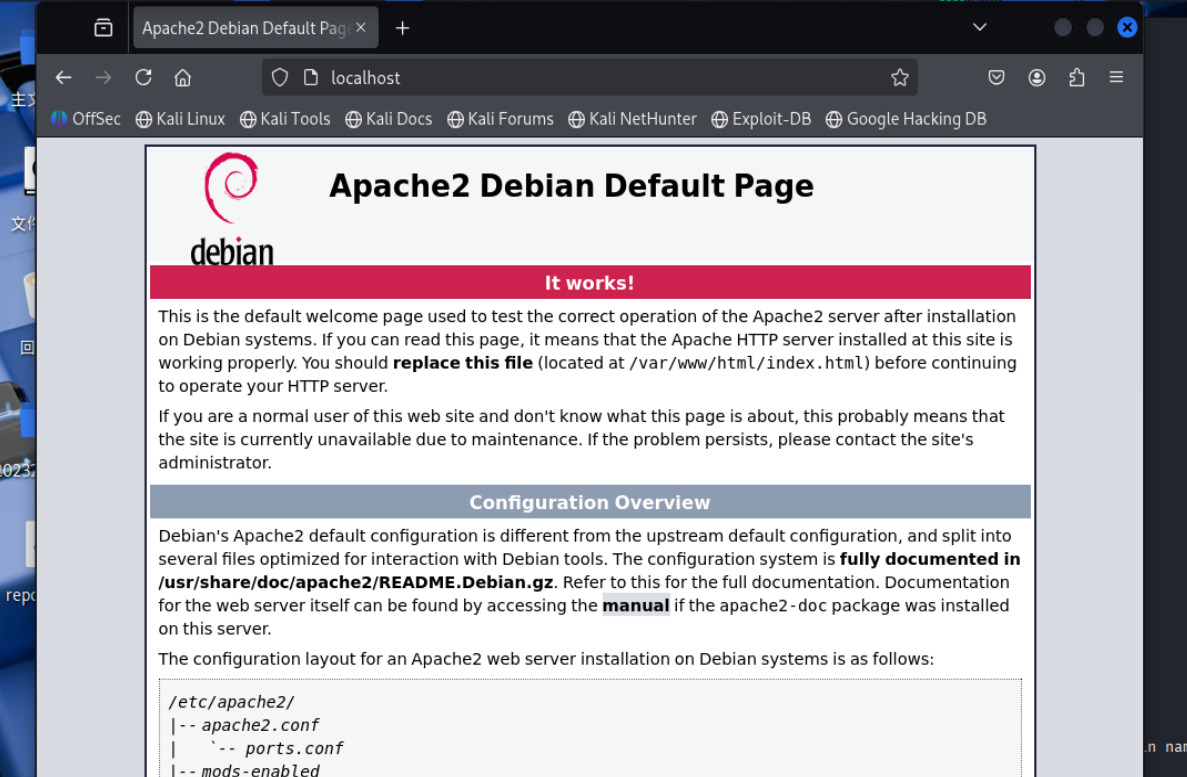
Task: Open the Extensions puzzle icon
Action: 1076,77
